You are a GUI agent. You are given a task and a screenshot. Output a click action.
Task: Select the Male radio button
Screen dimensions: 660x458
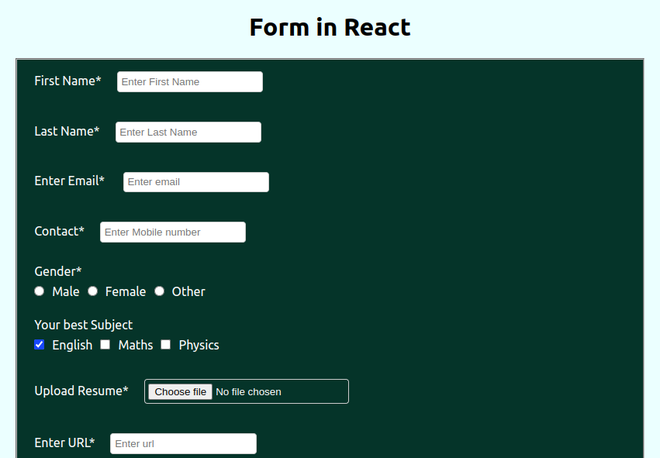click(39, 291)
